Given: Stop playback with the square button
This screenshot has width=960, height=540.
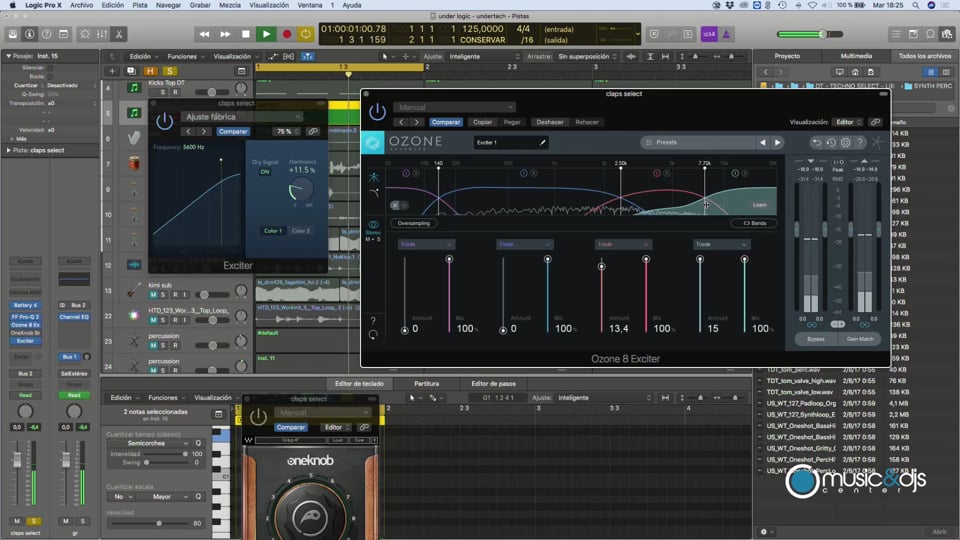Looking at the screenshot, I should [246, 34].
